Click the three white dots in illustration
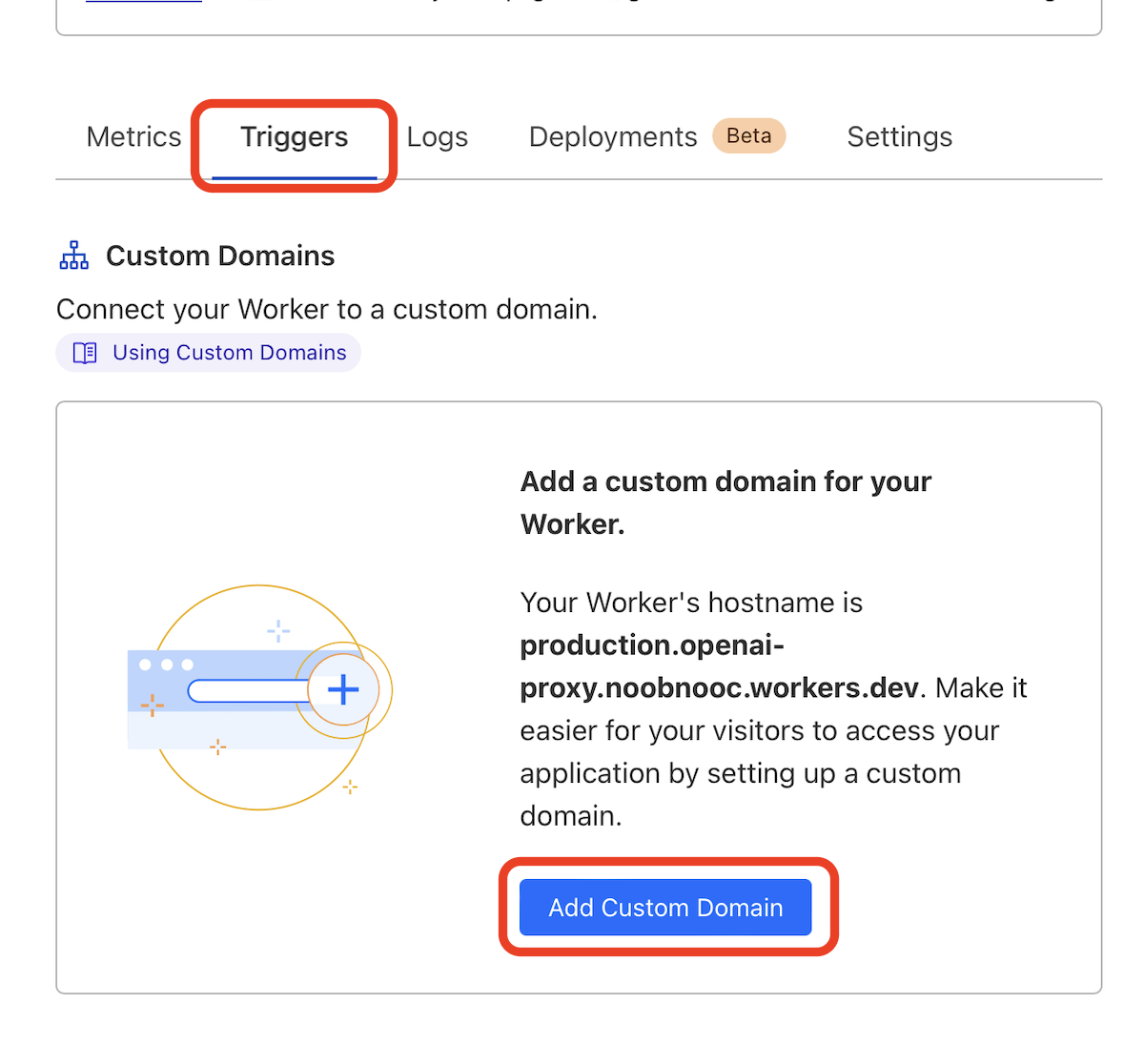The image size is (1144, 1064). tap(166, 665)
